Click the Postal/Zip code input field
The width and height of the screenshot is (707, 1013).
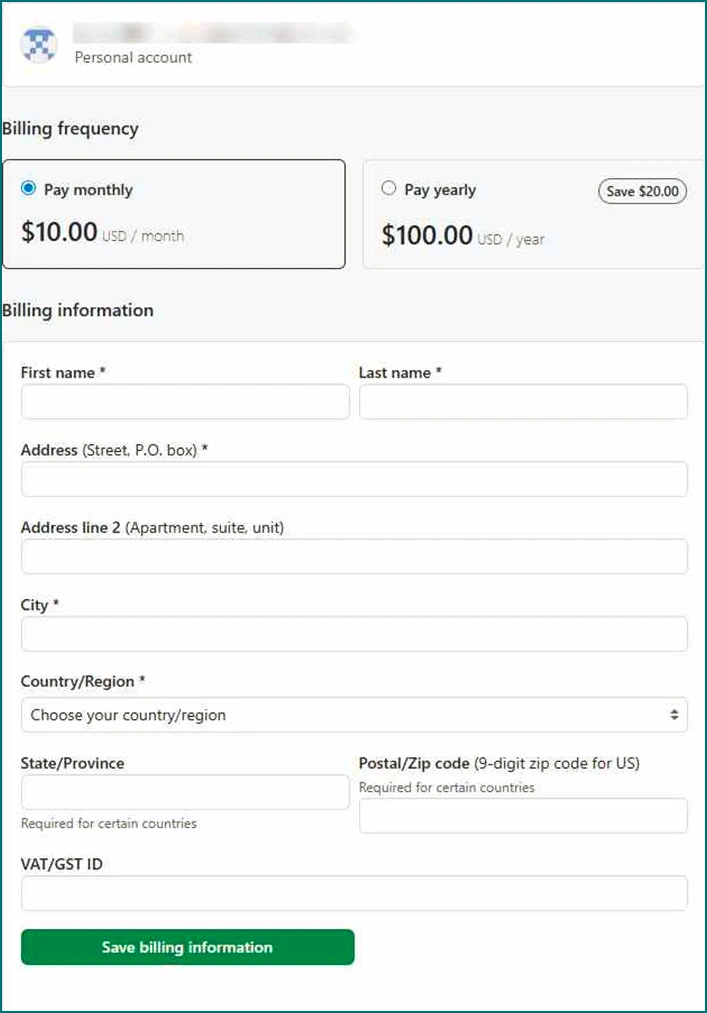pyautogui.click(x=523, y=816)
